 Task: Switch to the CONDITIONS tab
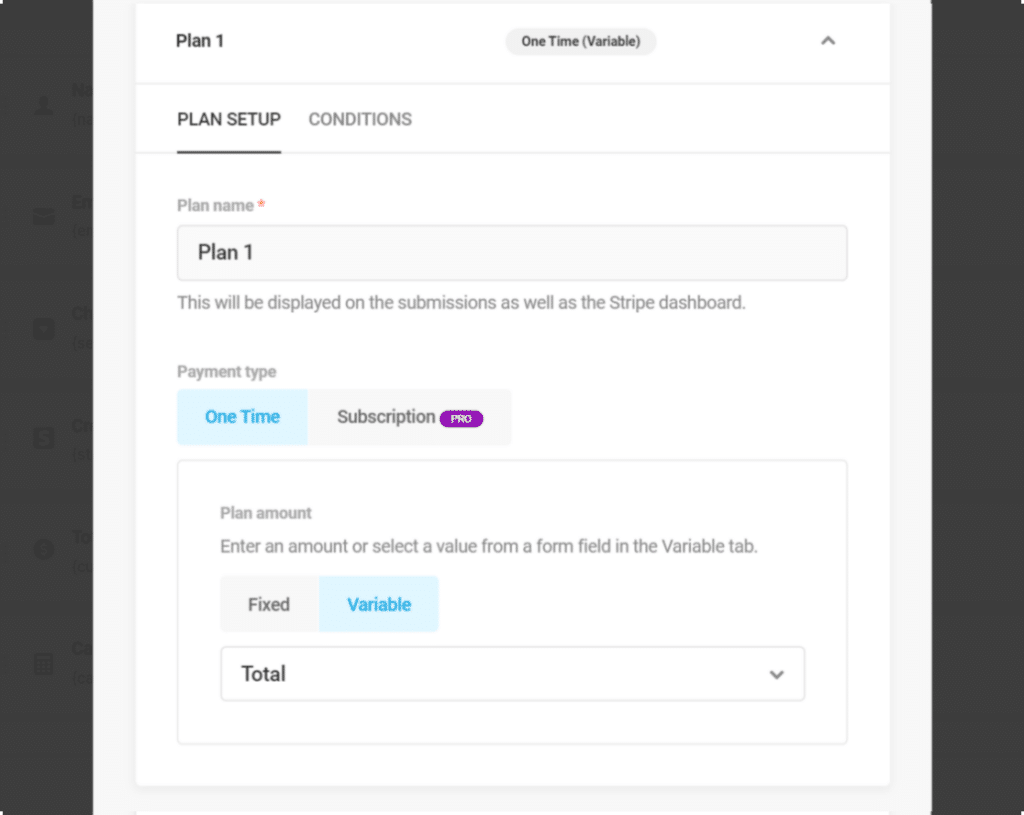[x=360, y=119]
